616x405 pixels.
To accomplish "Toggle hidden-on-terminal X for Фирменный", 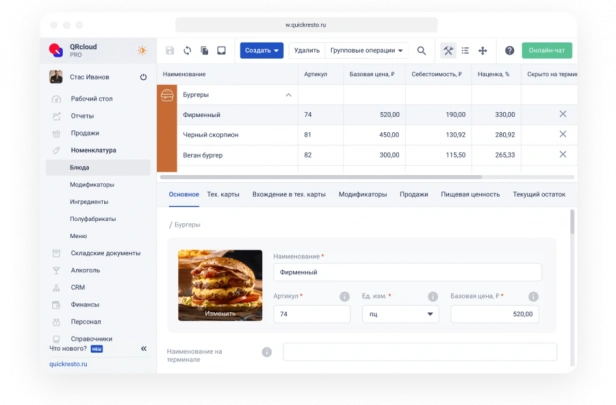I will point(563,114).
